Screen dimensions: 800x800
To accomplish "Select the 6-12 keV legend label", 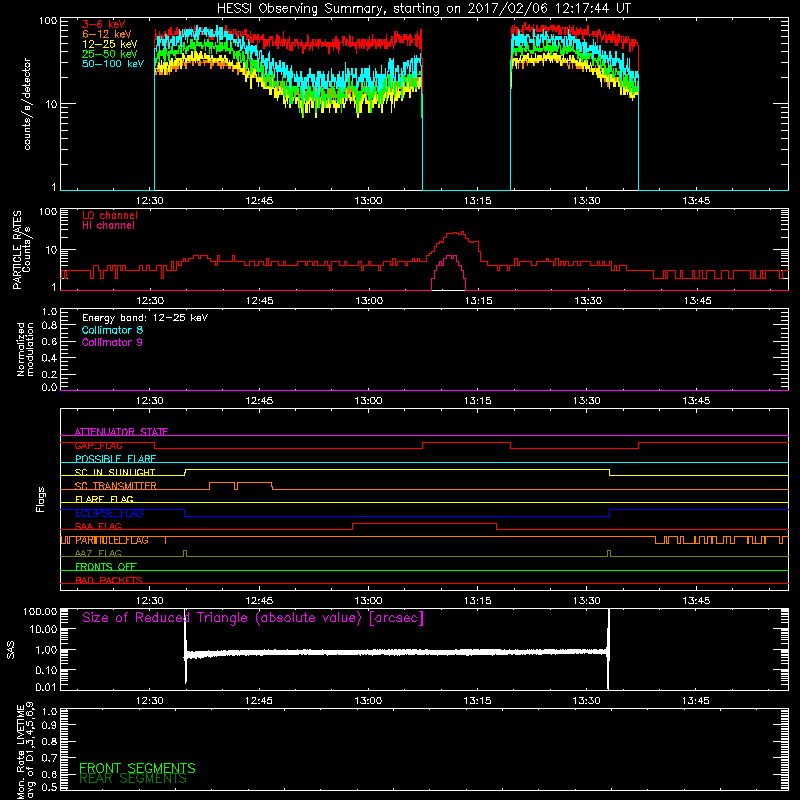I will 107,34.
